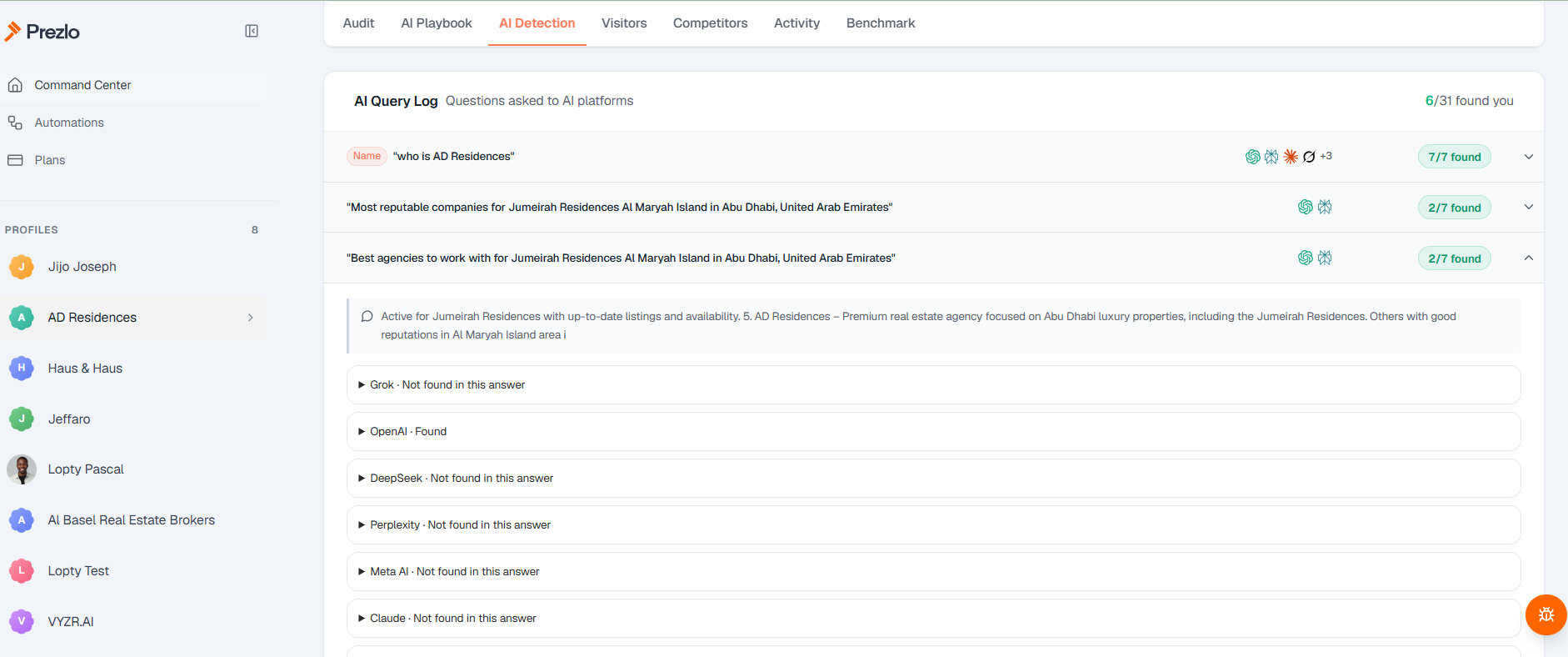Select the VYZR.AI avatar
The width and height of the screenshot is (1568, 657).
tap(22, 621)
